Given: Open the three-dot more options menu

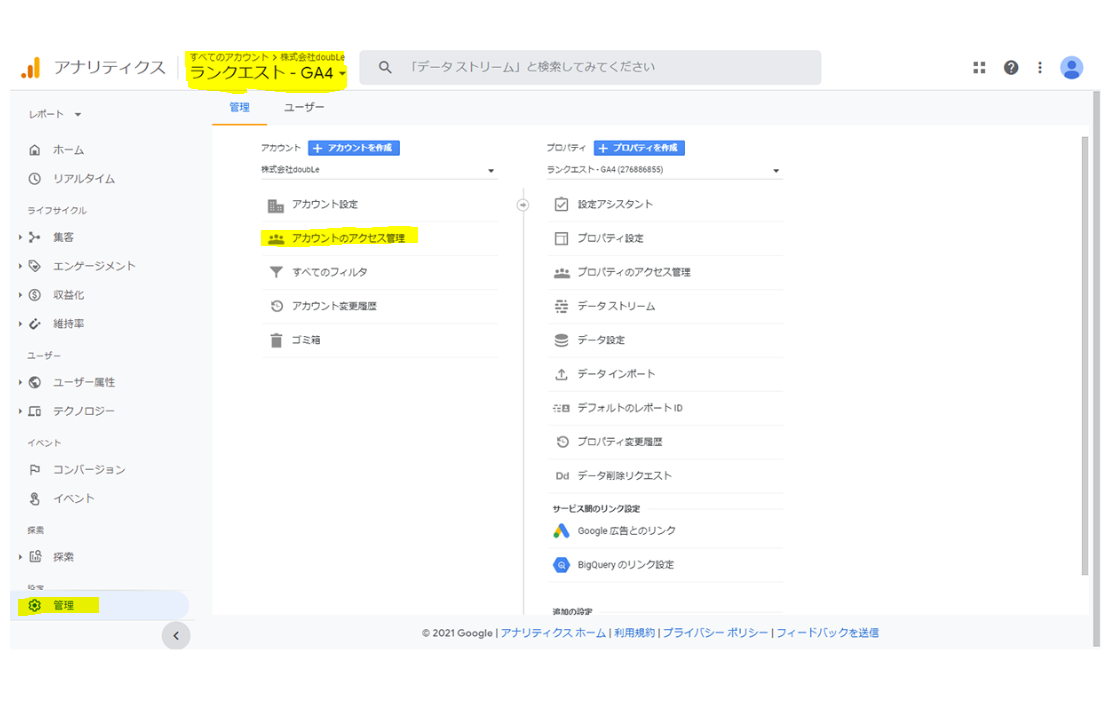Looking at the screenshot, I should pos(1040,67).
